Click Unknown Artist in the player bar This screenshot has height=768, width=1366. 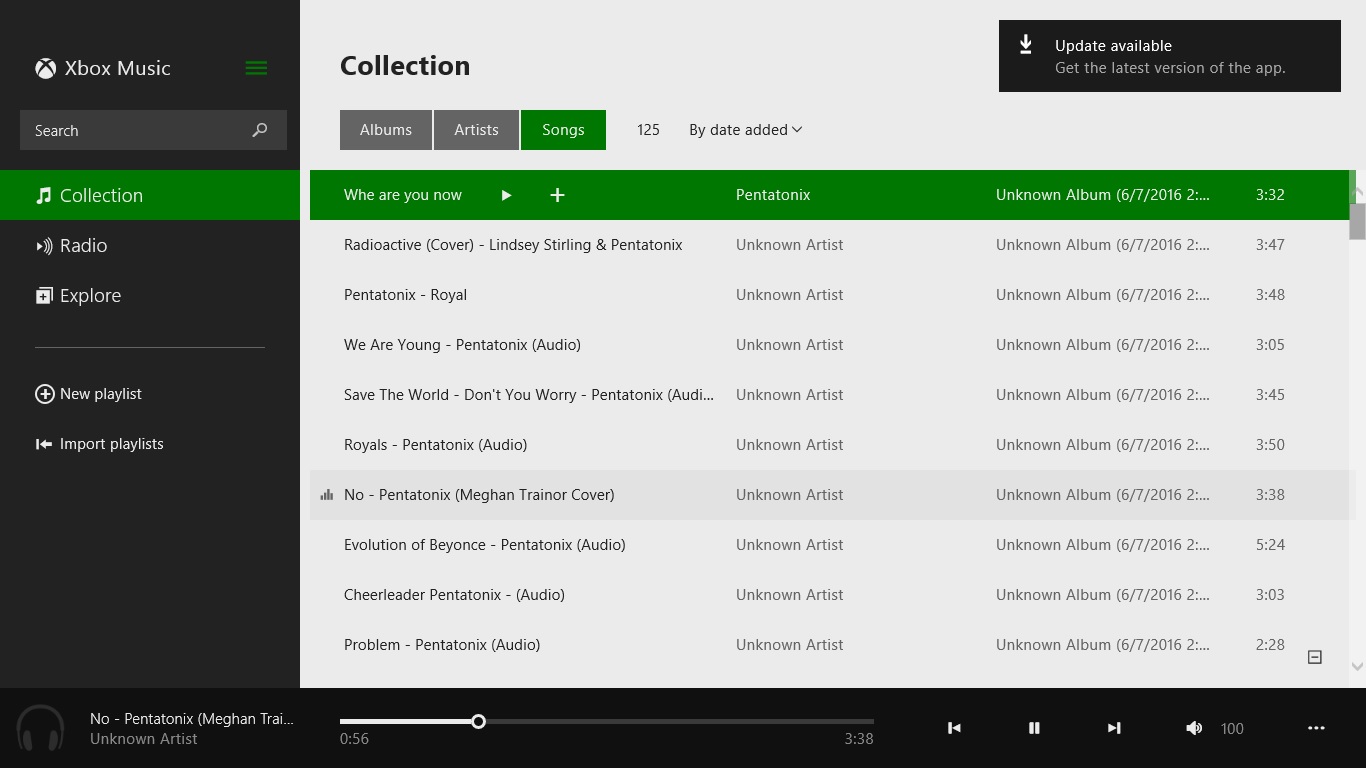144,739
